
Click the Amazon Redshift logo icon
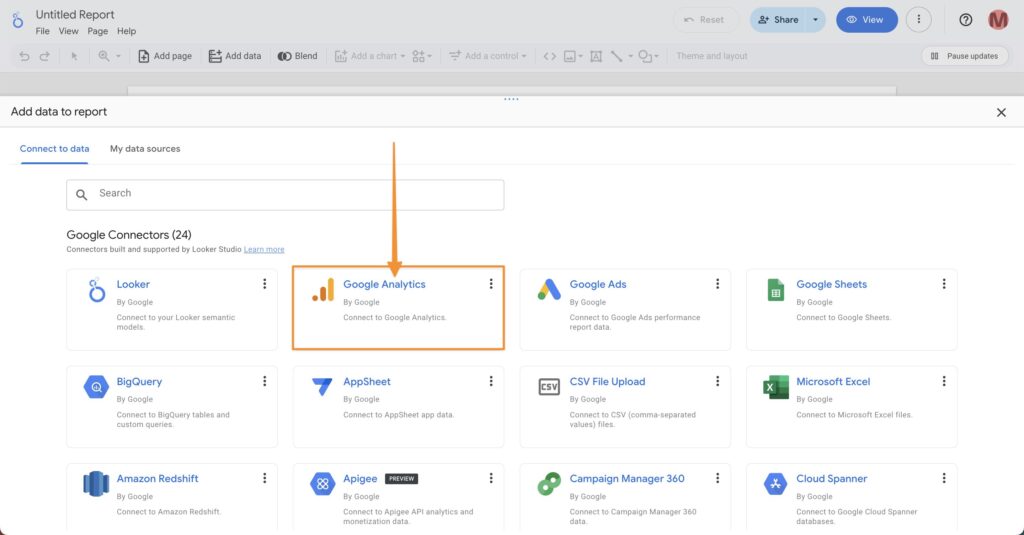tap(96, 484)
